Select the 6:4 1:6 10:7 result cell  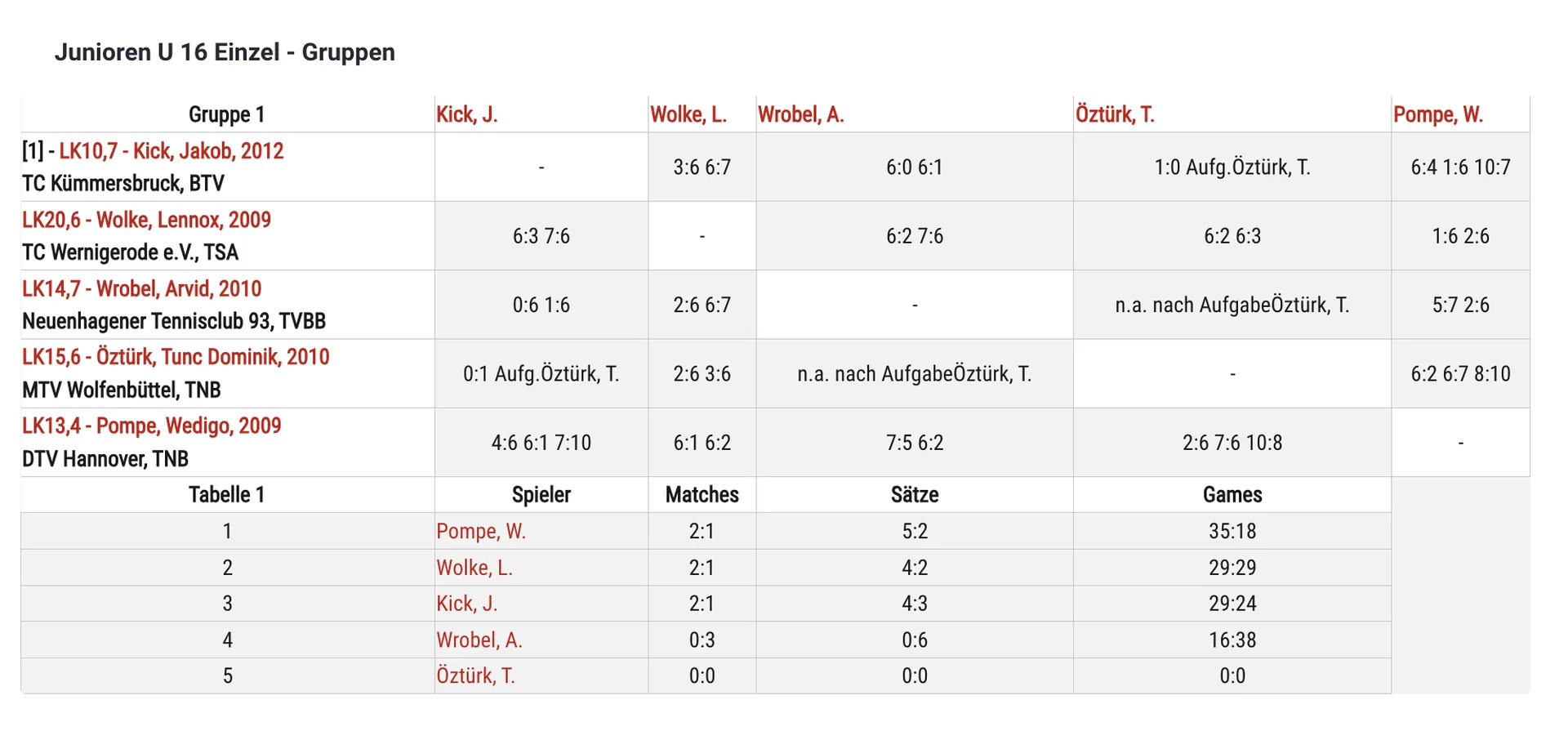click(1460, 167)
